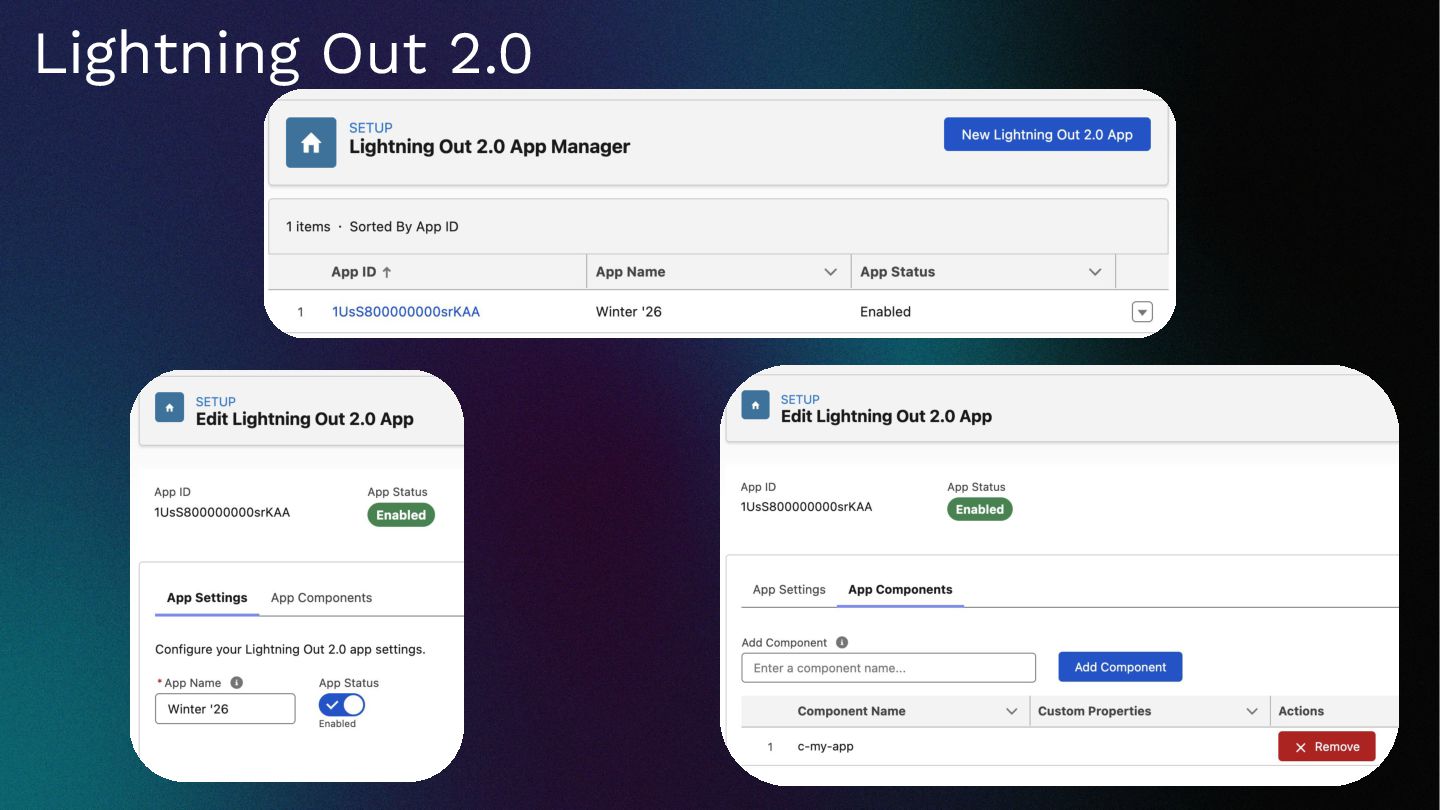Click Enabled badge in components panel
This screenshot has height=810, width=1440.
[980, 509]
